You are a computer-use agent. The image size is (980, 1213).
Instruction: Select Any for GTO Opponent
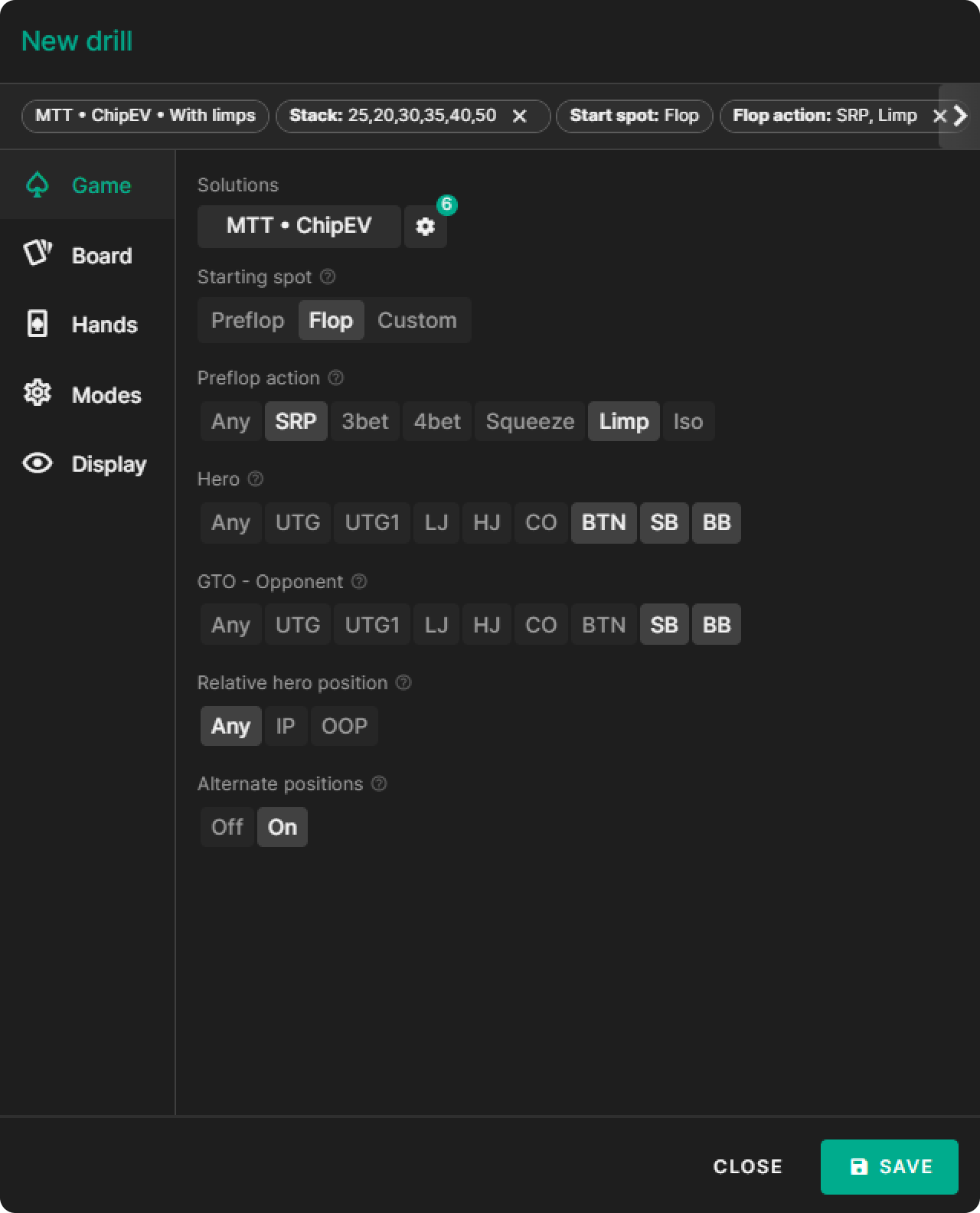tap(230, 624)
